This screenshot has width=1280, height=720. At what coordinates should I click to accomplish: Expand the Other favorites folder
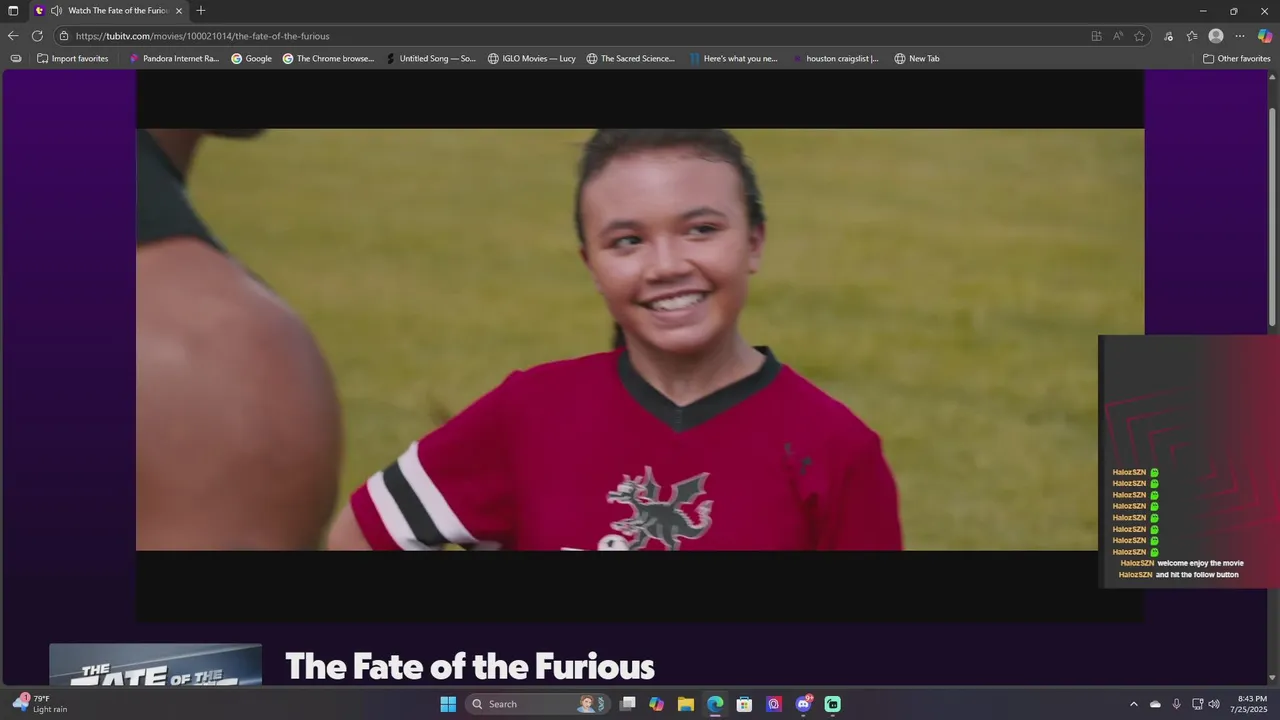(1236, 58)
